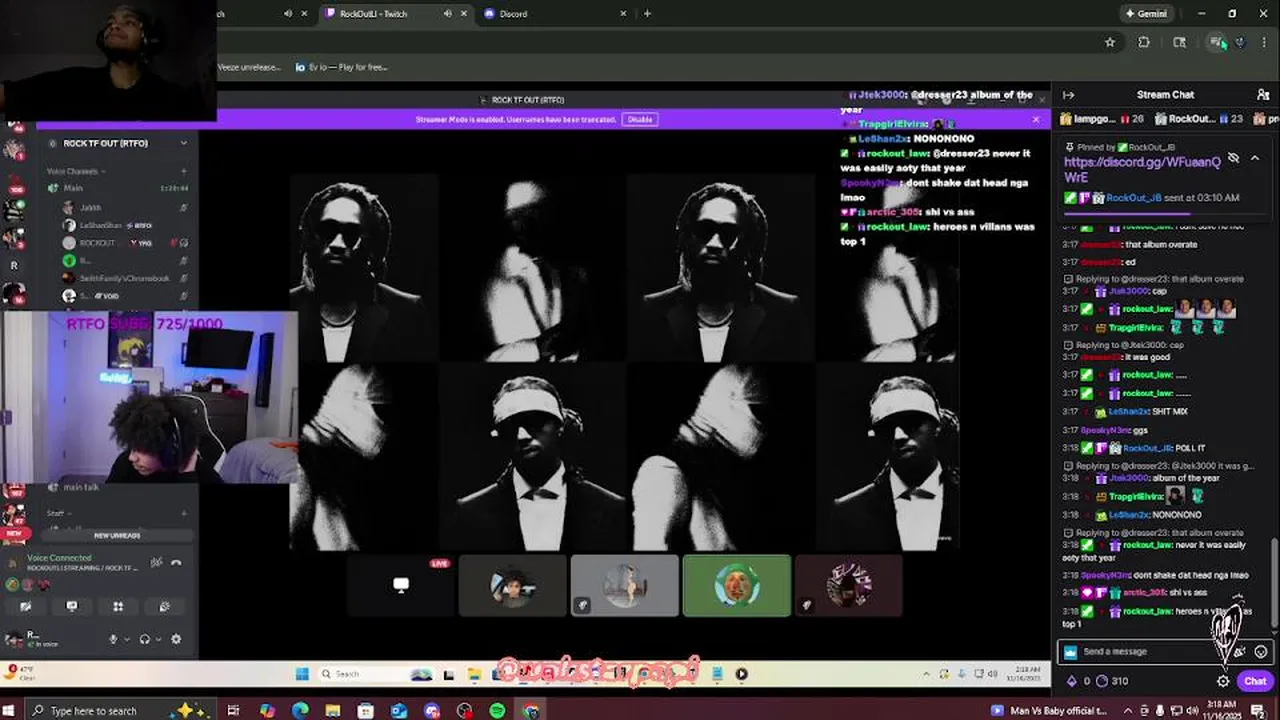The height and width of the screenshot is (720, 1280).
Task: Select the LIVE screen share tile
Action: (x=400, y=586)
